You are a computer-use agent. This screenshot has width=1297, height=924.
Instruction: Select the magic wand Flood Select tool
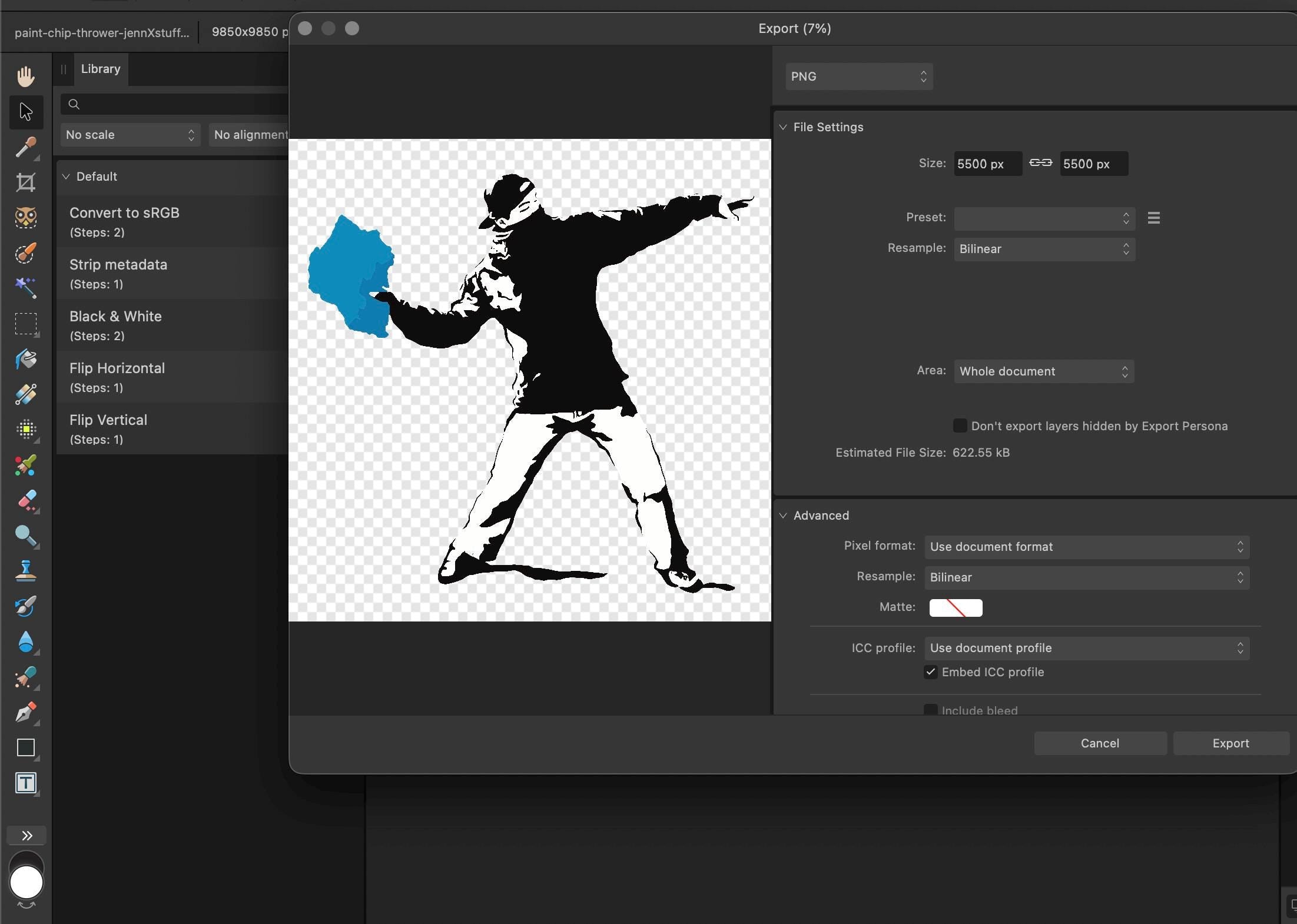coord(26,288)
